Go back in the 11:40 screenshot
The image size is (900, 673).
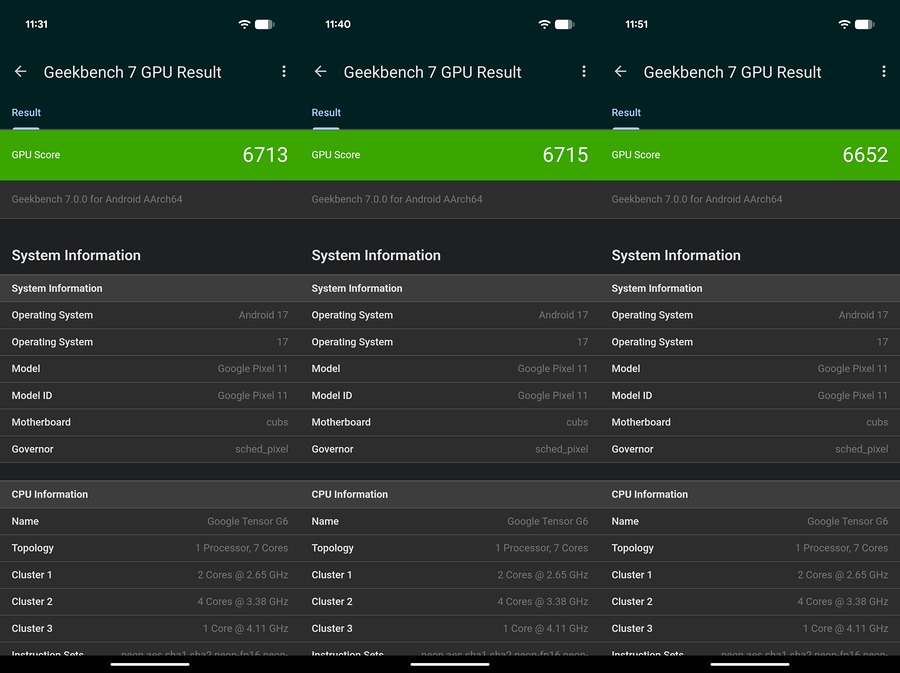(320, 72)
